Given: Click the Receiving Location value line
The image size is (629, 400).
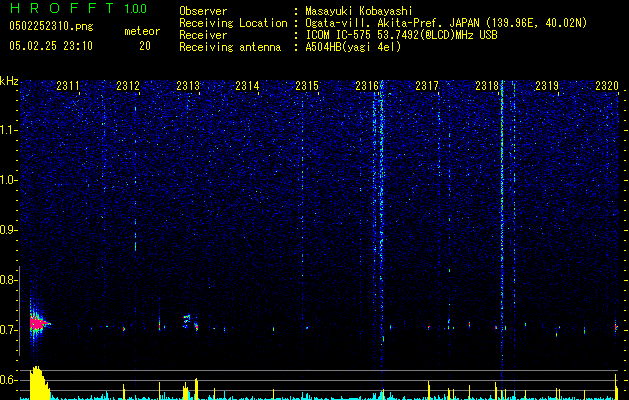Looking at the screenshot, I should coord(446,23).
